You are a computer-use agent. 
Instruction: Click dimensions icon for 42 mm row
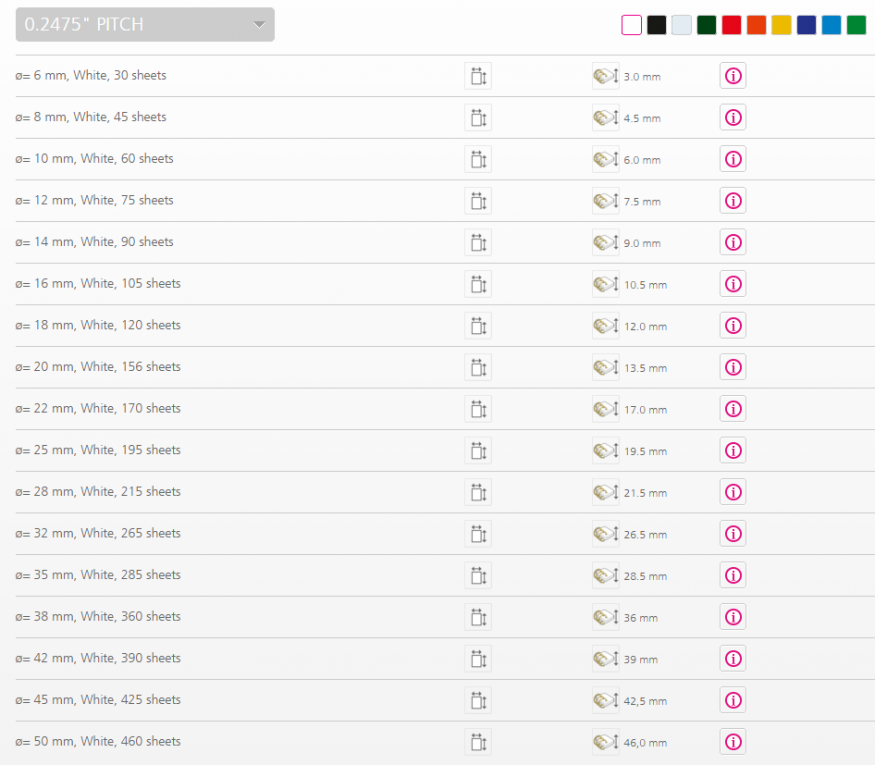pos(478,659)
